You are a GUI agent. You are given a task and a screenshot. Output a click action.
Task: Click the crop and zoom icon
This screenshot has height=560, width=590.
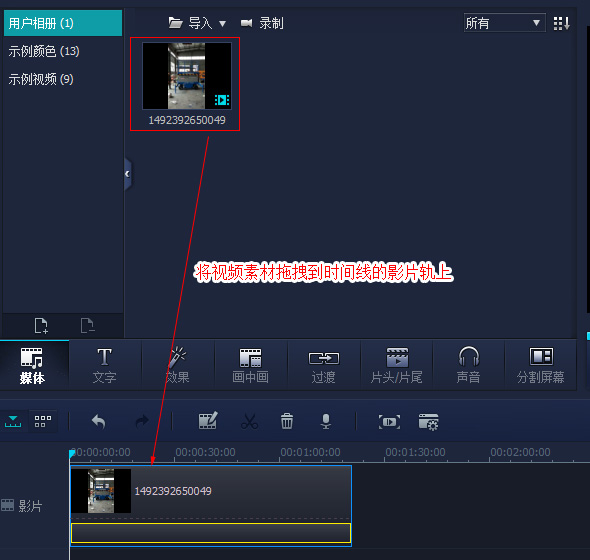coord(389,422)
